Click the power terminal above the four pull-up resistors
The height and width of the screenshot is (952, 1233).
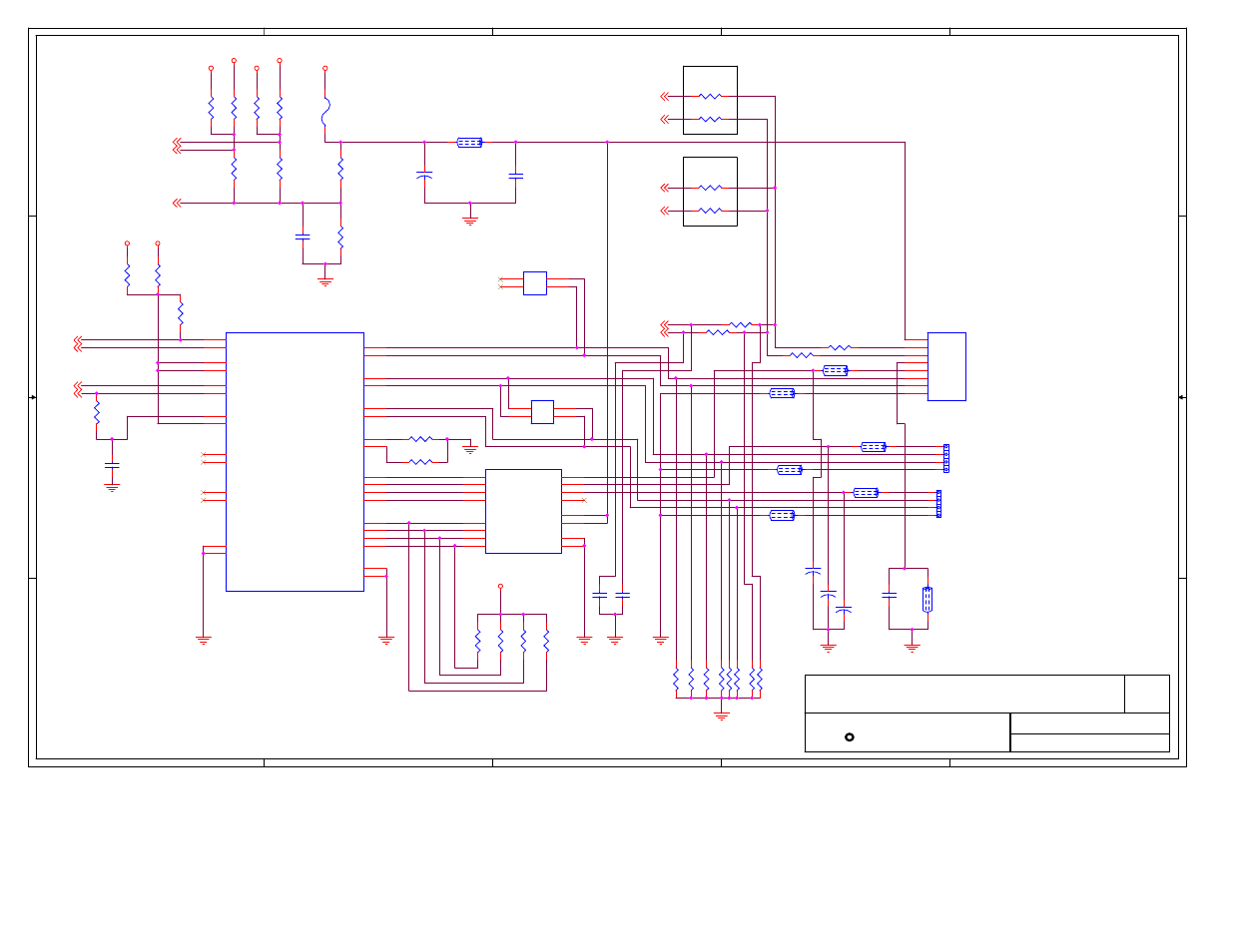[501, 587]
